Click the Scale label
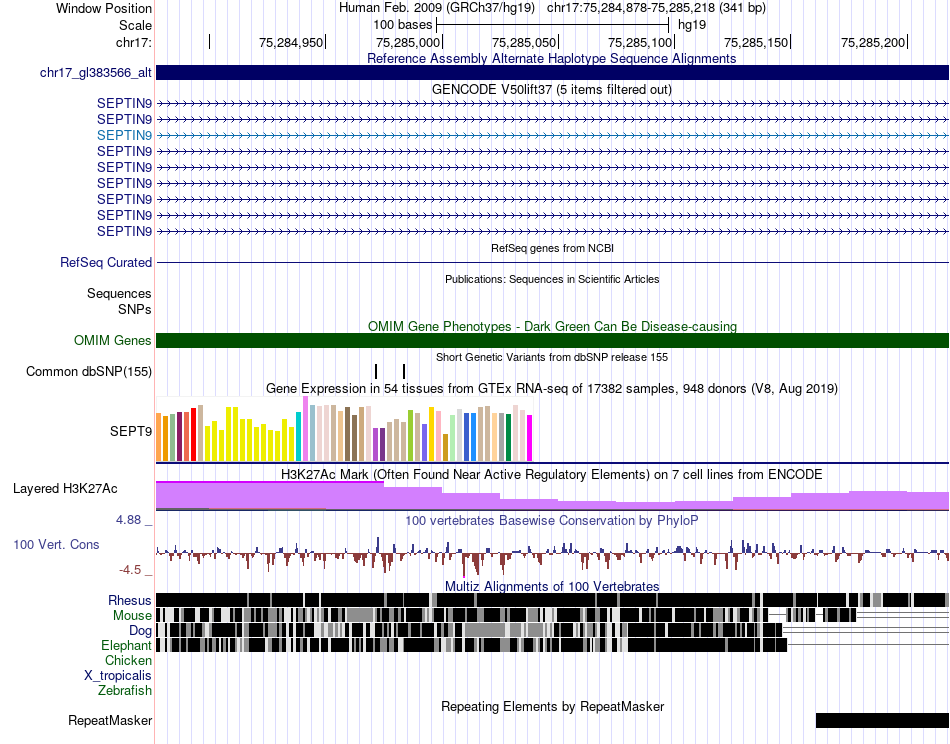 135,25
